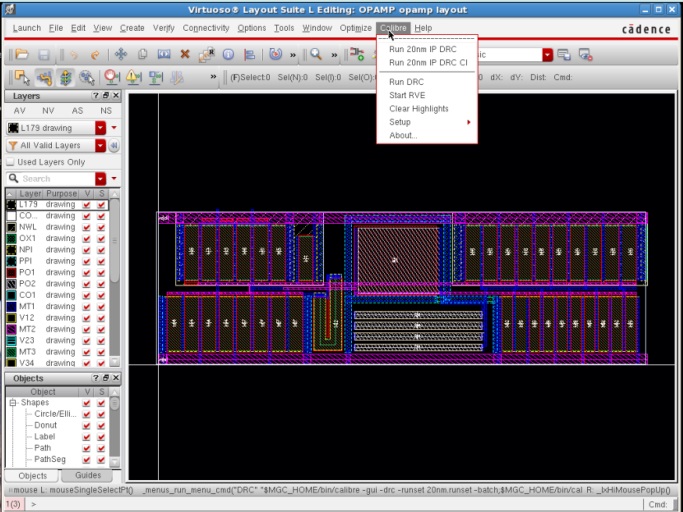683x512 pixels.
Task: Toggle the green hierarchy depth icon
Action: (x=65, y=77)
